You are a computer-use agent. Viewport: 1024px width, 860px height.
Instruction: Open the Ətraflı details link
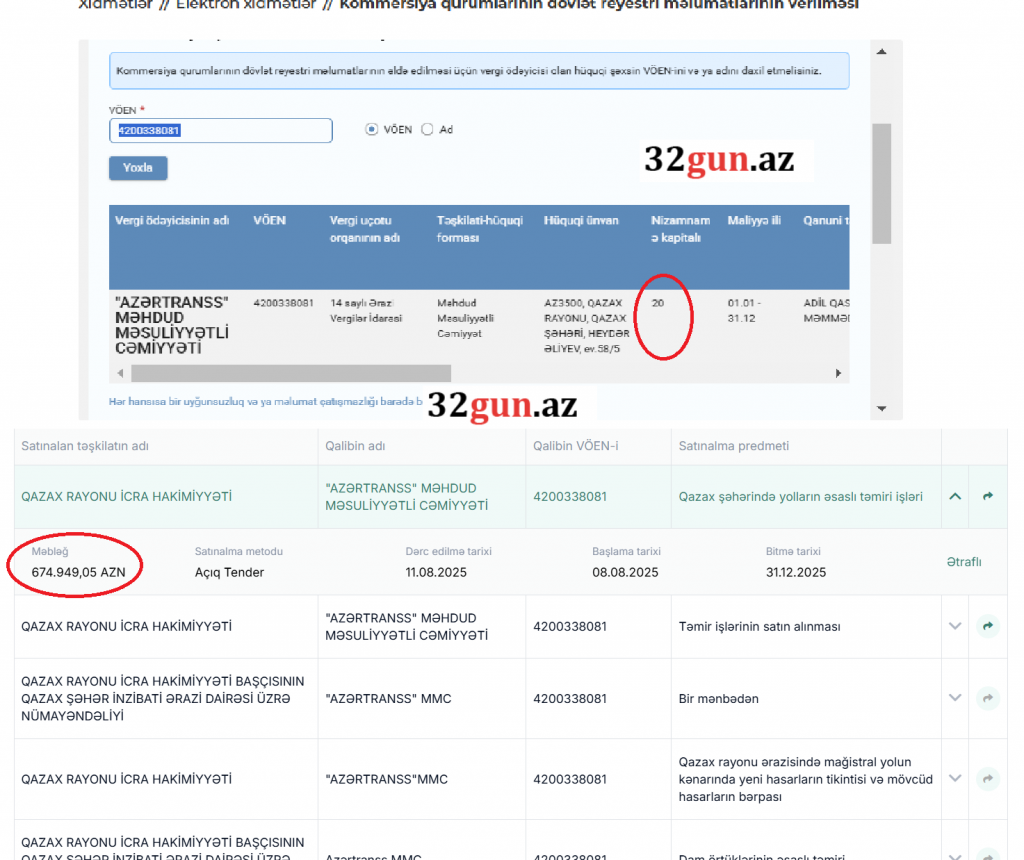(x=964, y=562)
